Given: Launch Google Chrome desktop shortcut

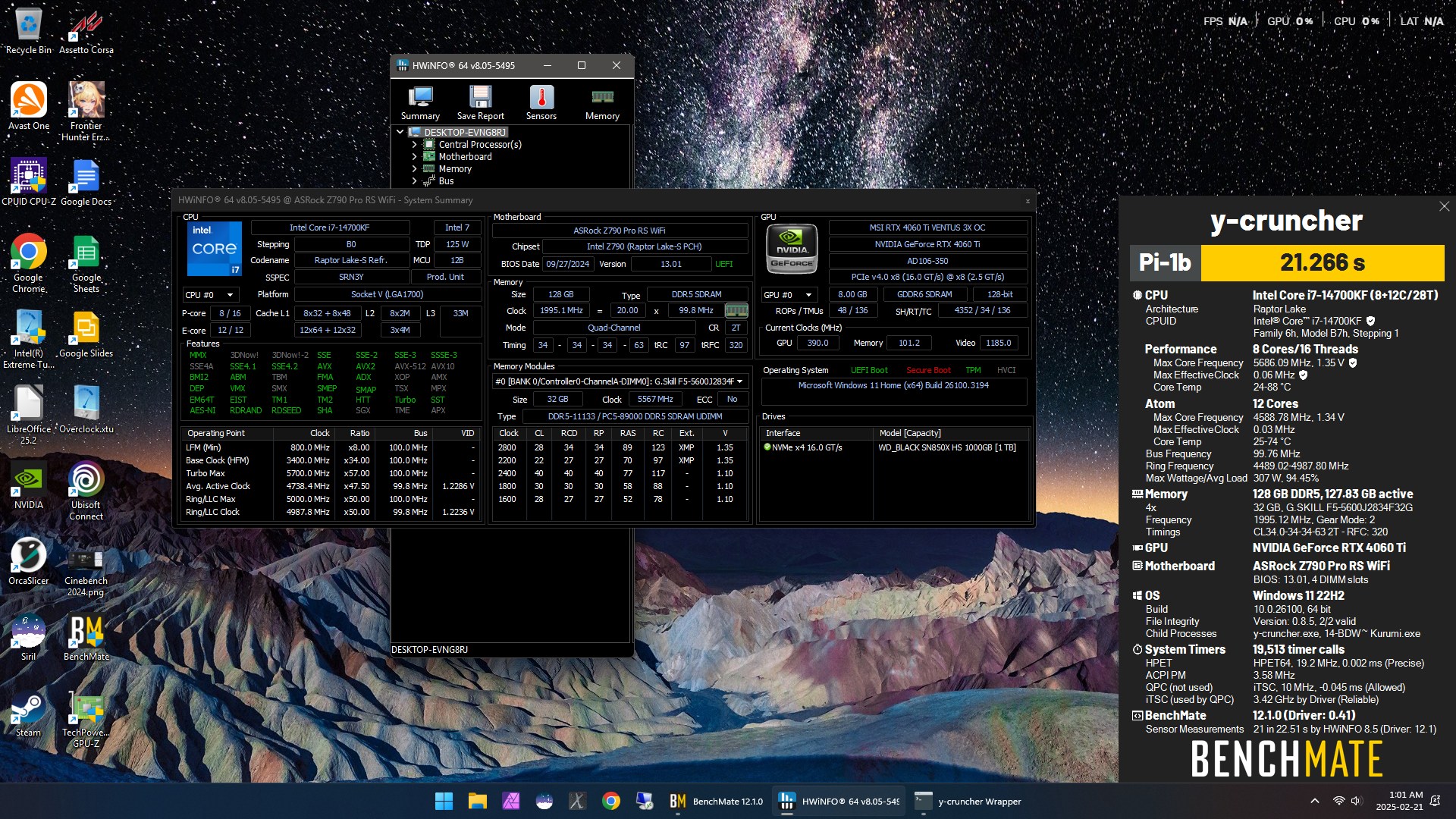Looking at the screenshot, I should pos(29,263).
